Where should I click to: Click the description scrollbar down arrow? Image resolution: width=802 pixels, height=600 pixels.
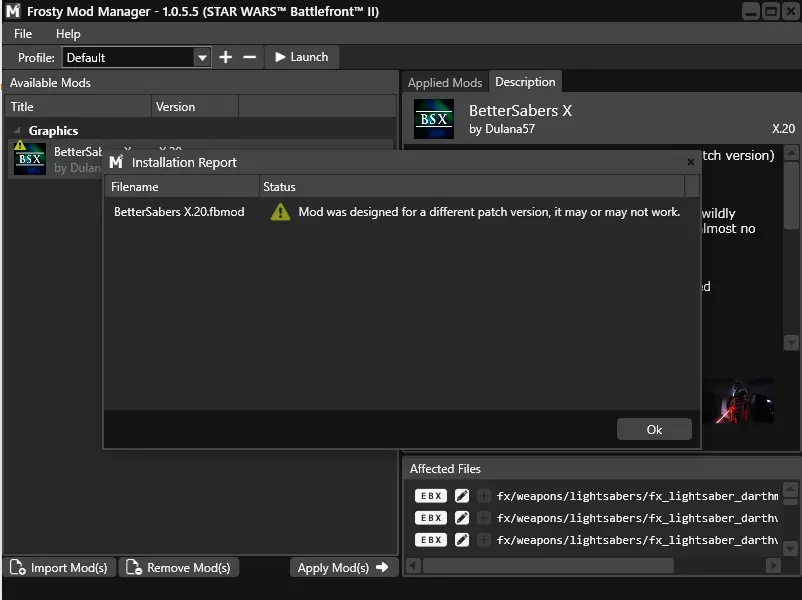point(791,342)
